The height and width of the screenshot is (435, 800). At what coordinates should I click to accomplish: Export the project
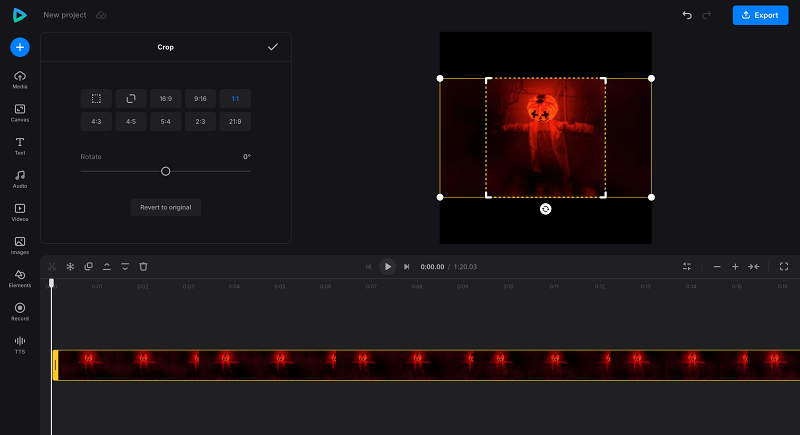(x=760, y=16)
